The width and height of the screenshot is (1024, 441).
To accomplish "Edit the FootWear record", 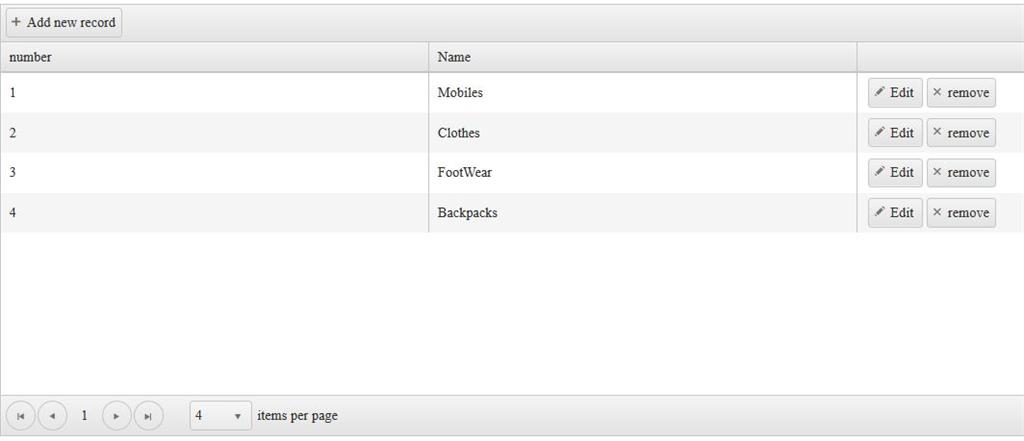I will (x=895, y=173).
